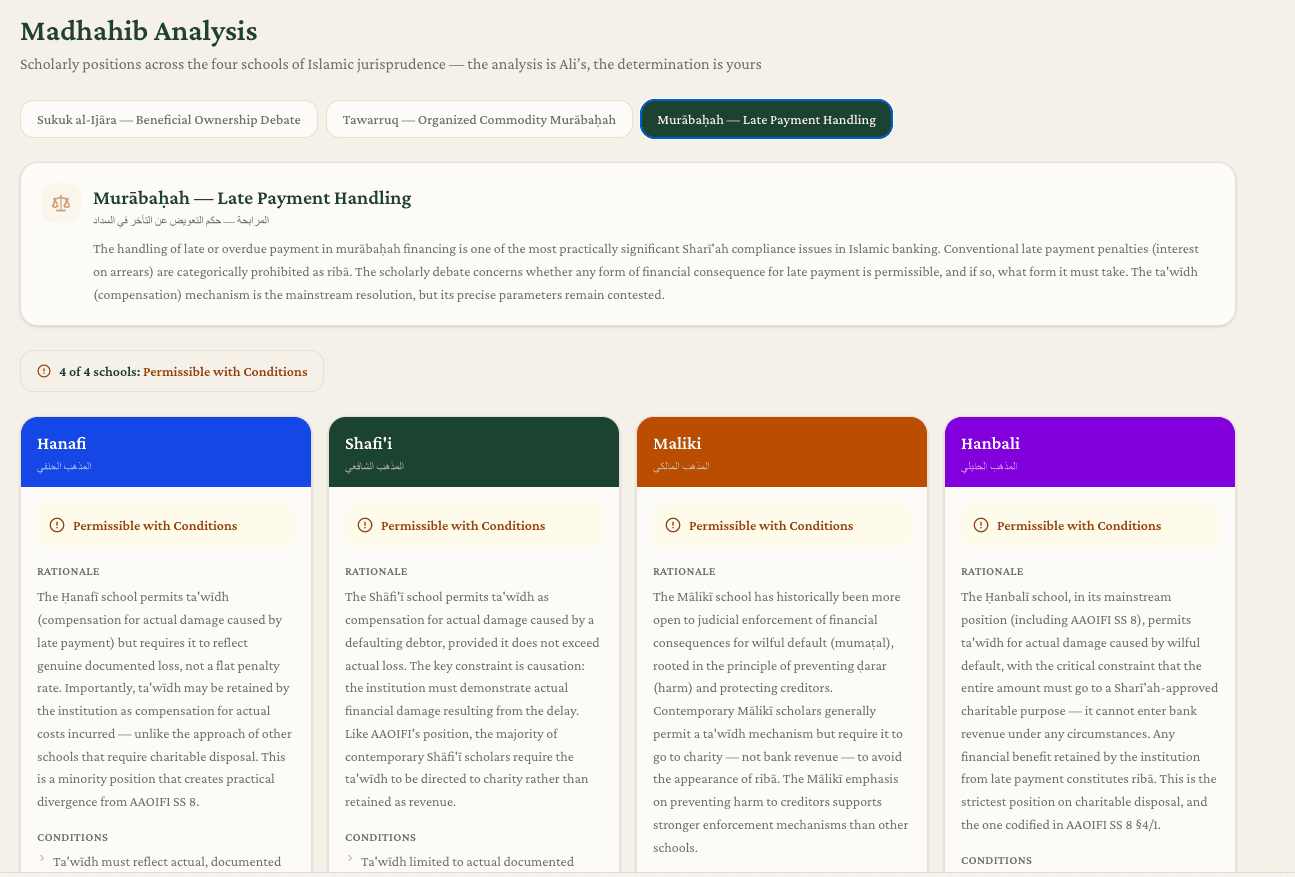Expand Hanafi's first condition via its chevron

click(42, 860)
